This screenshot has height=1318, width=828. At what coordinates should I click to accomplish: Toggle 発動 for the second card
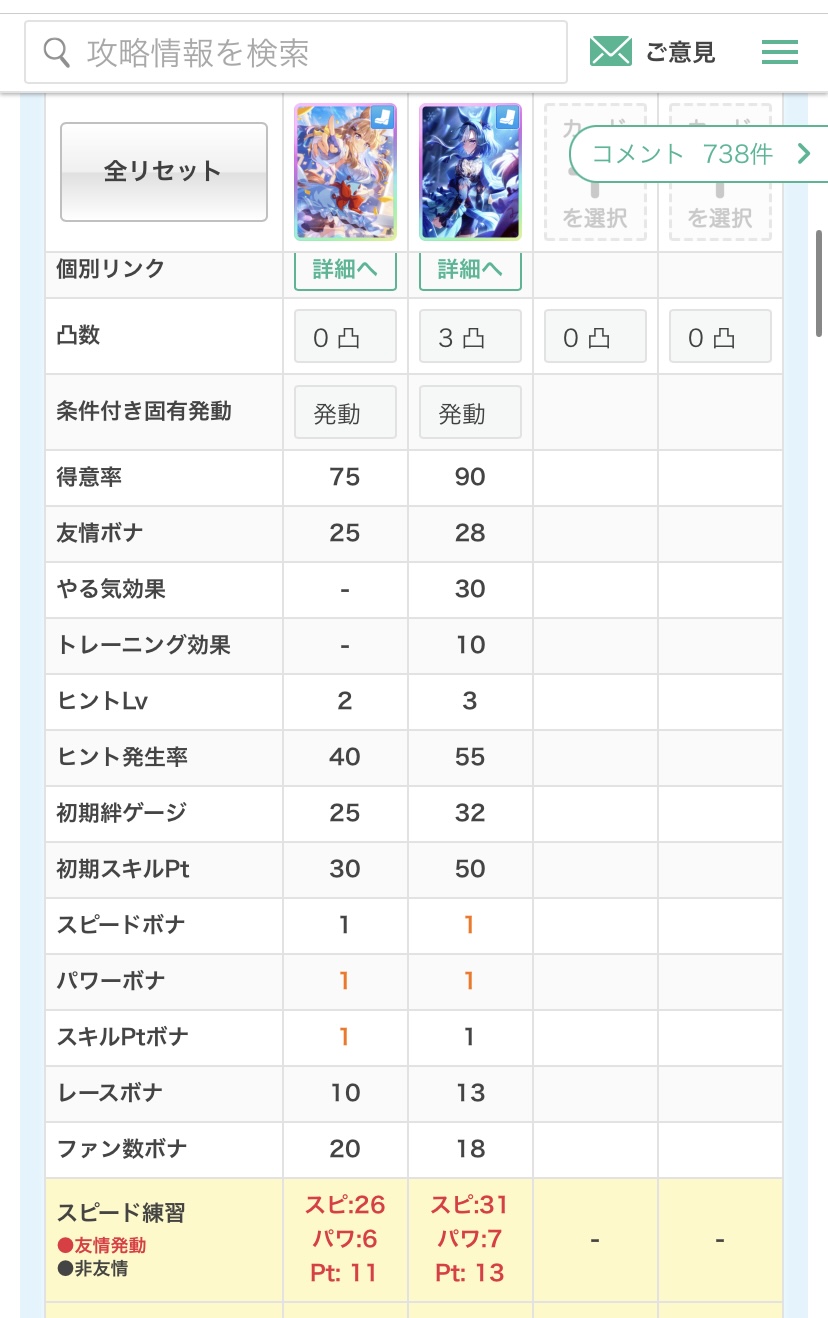470,412
